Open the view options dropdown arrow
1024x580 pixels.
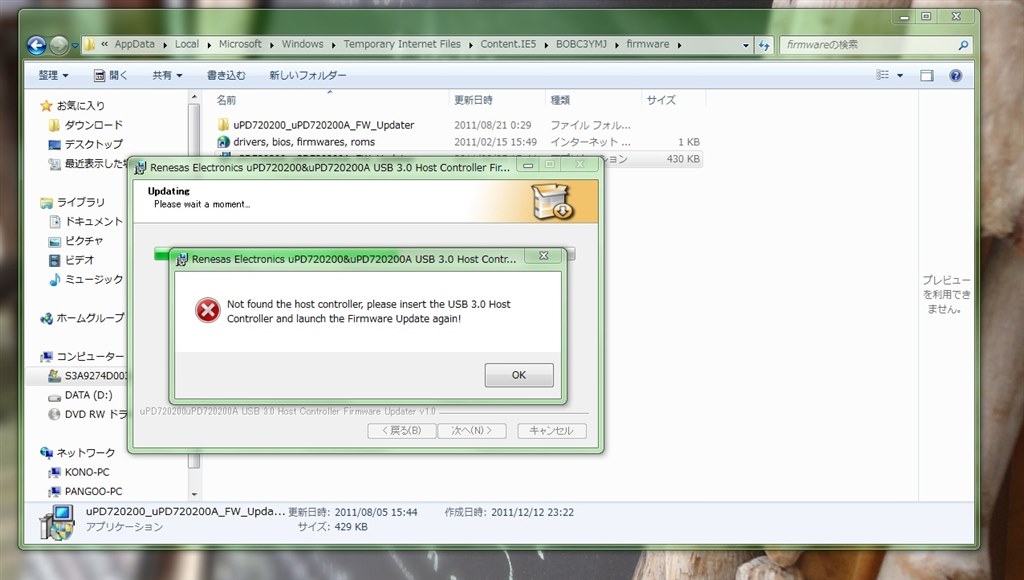coord(900,75)
